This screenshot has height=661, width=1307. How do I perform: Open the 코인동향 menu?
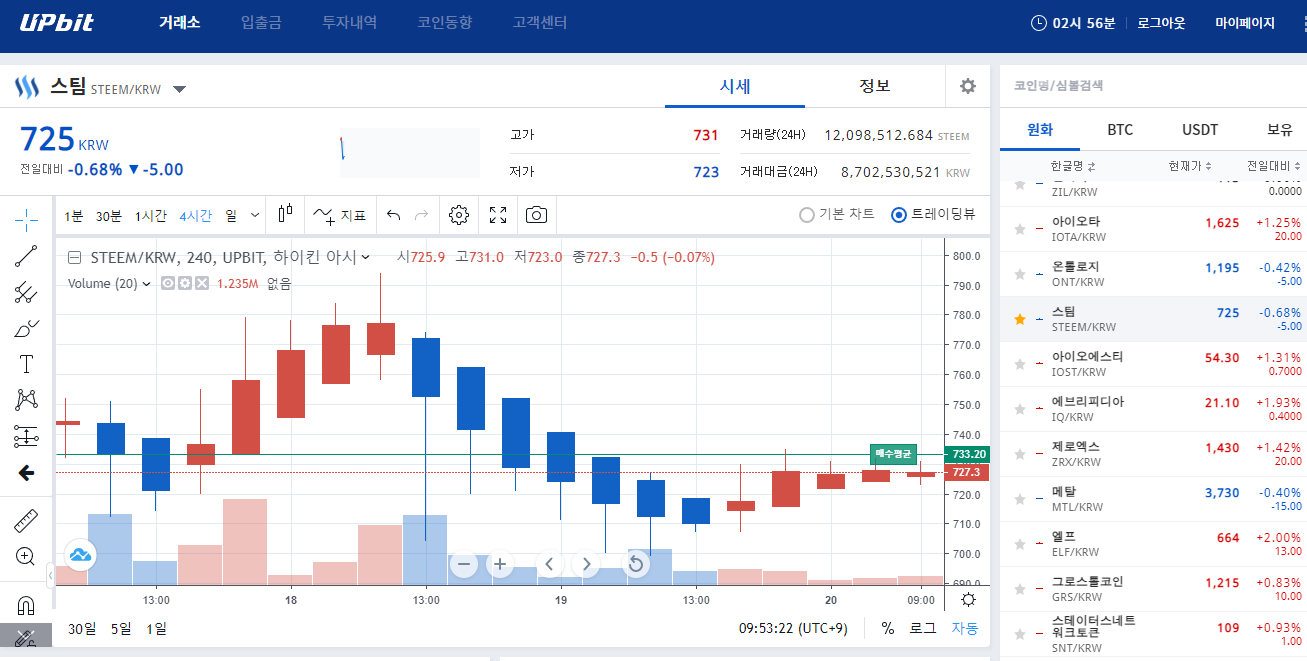(444, 22)
